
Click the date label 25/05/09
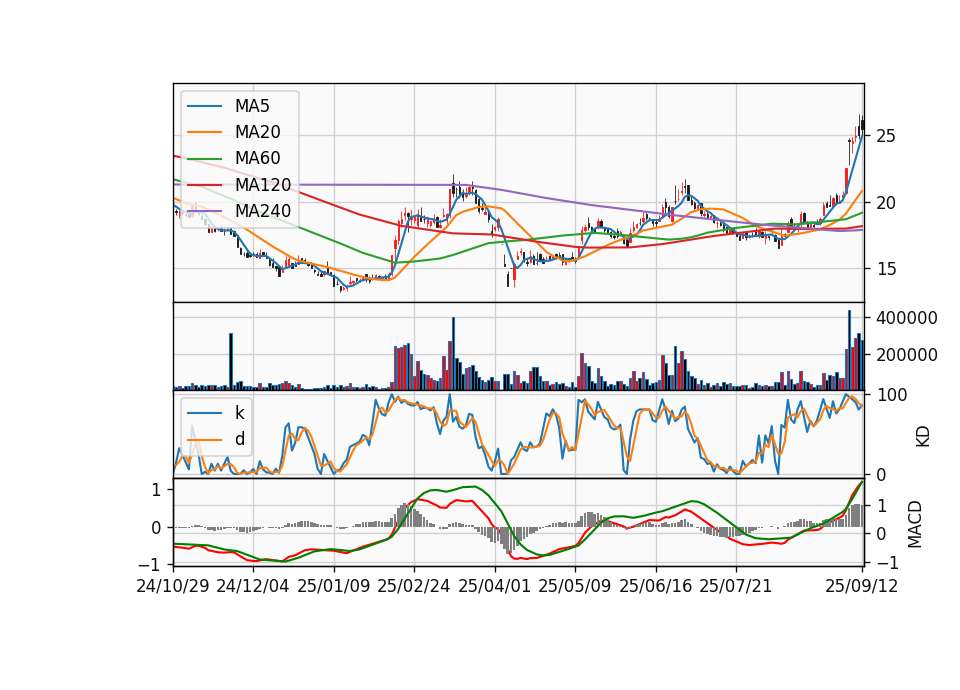click(574, 587)
